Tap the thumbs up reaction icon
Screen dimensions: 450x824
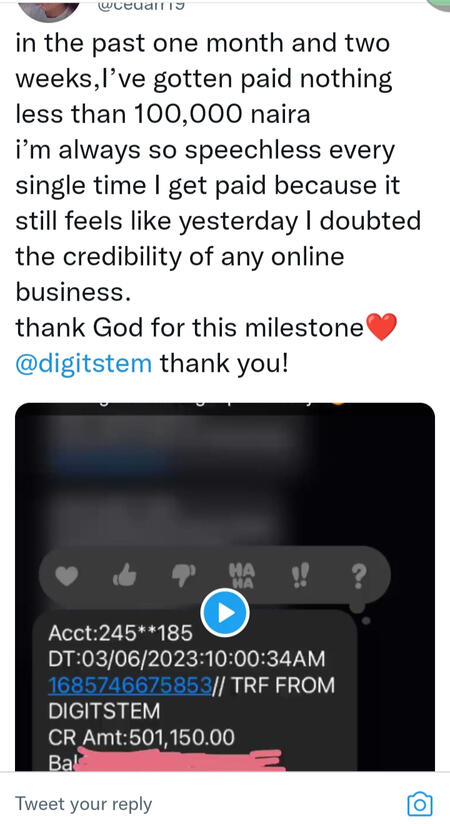(125, 577)
